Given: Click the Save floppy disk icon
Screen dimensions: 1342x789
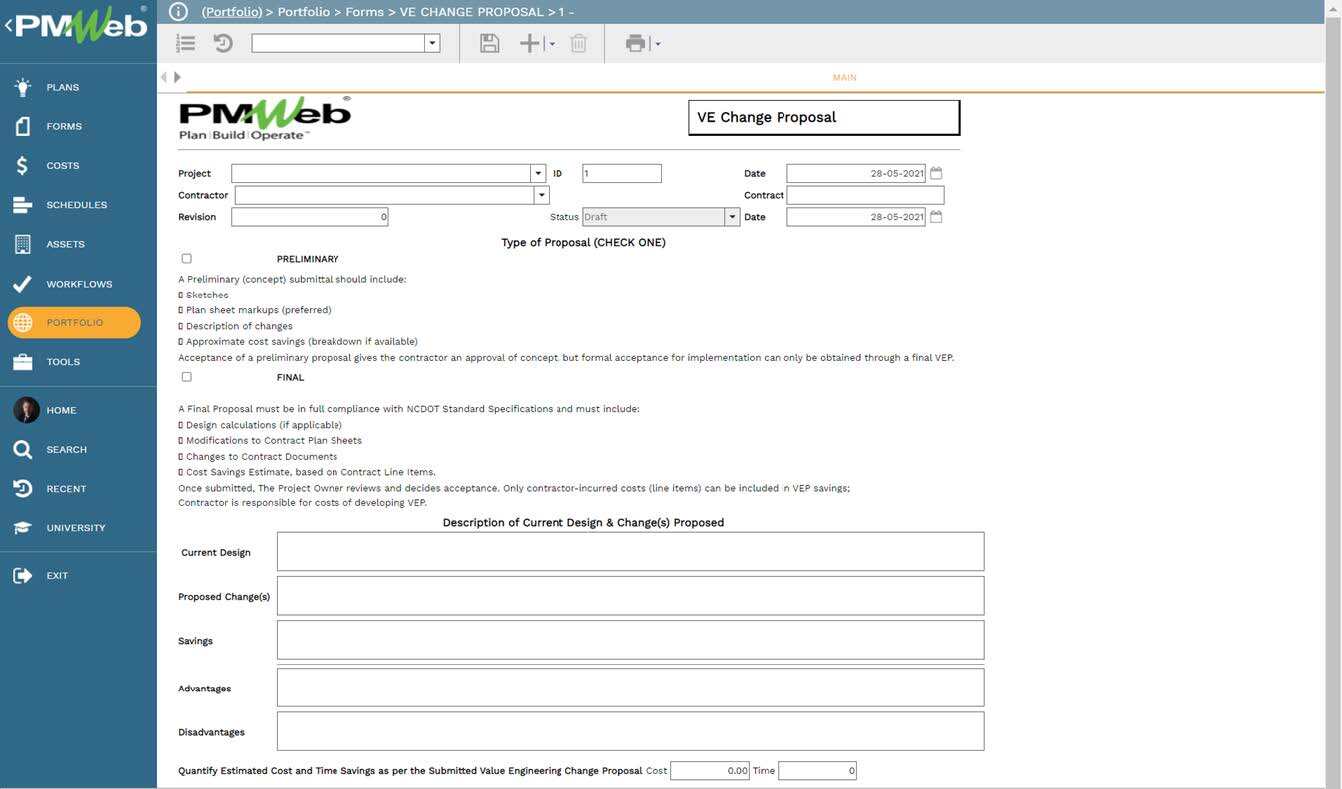Looking at the screenshot, I should pyautogui.click(x=489, y=43).
